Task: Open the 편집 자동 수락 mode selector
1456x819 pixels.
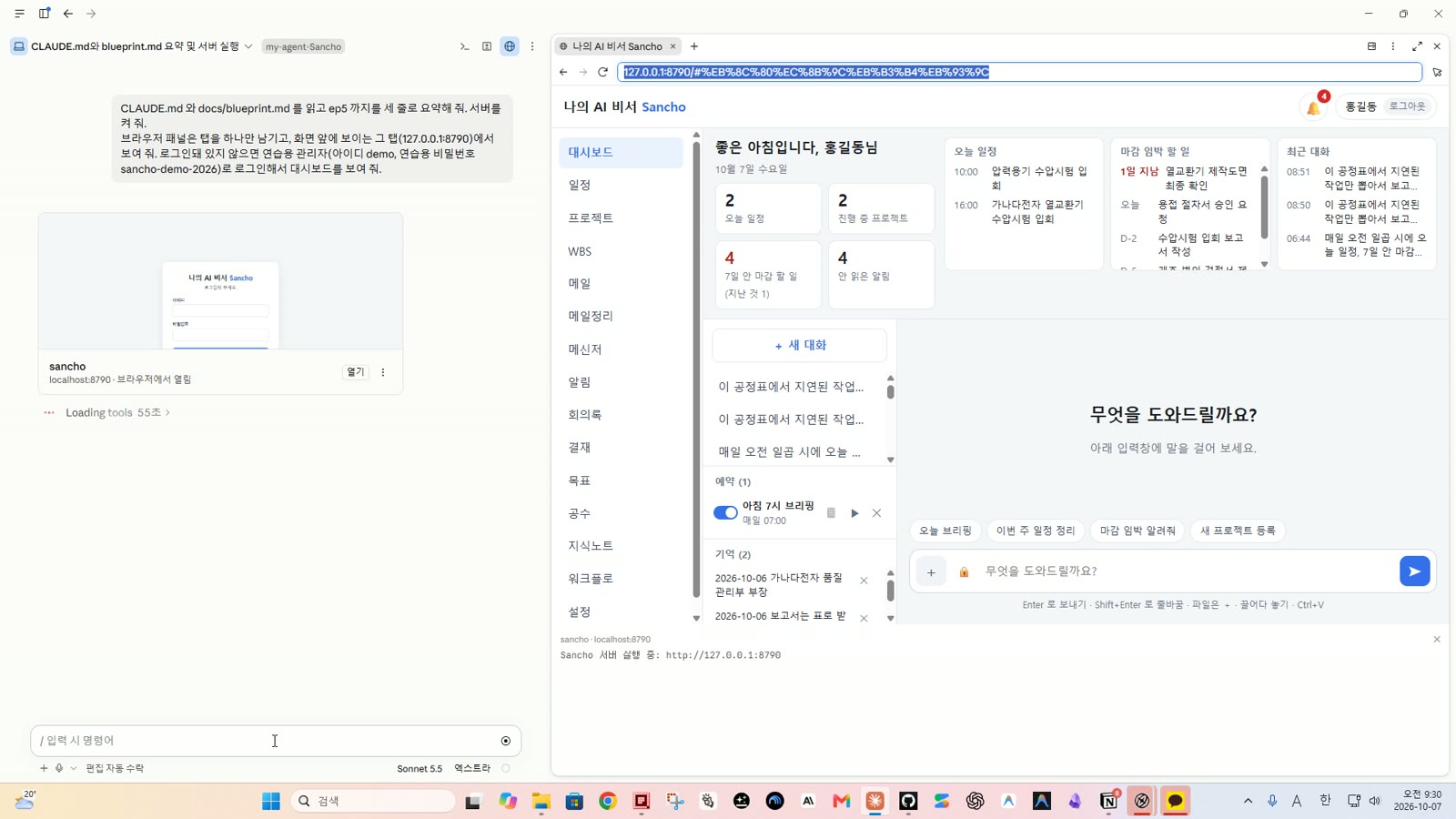Action: [115, 769]
